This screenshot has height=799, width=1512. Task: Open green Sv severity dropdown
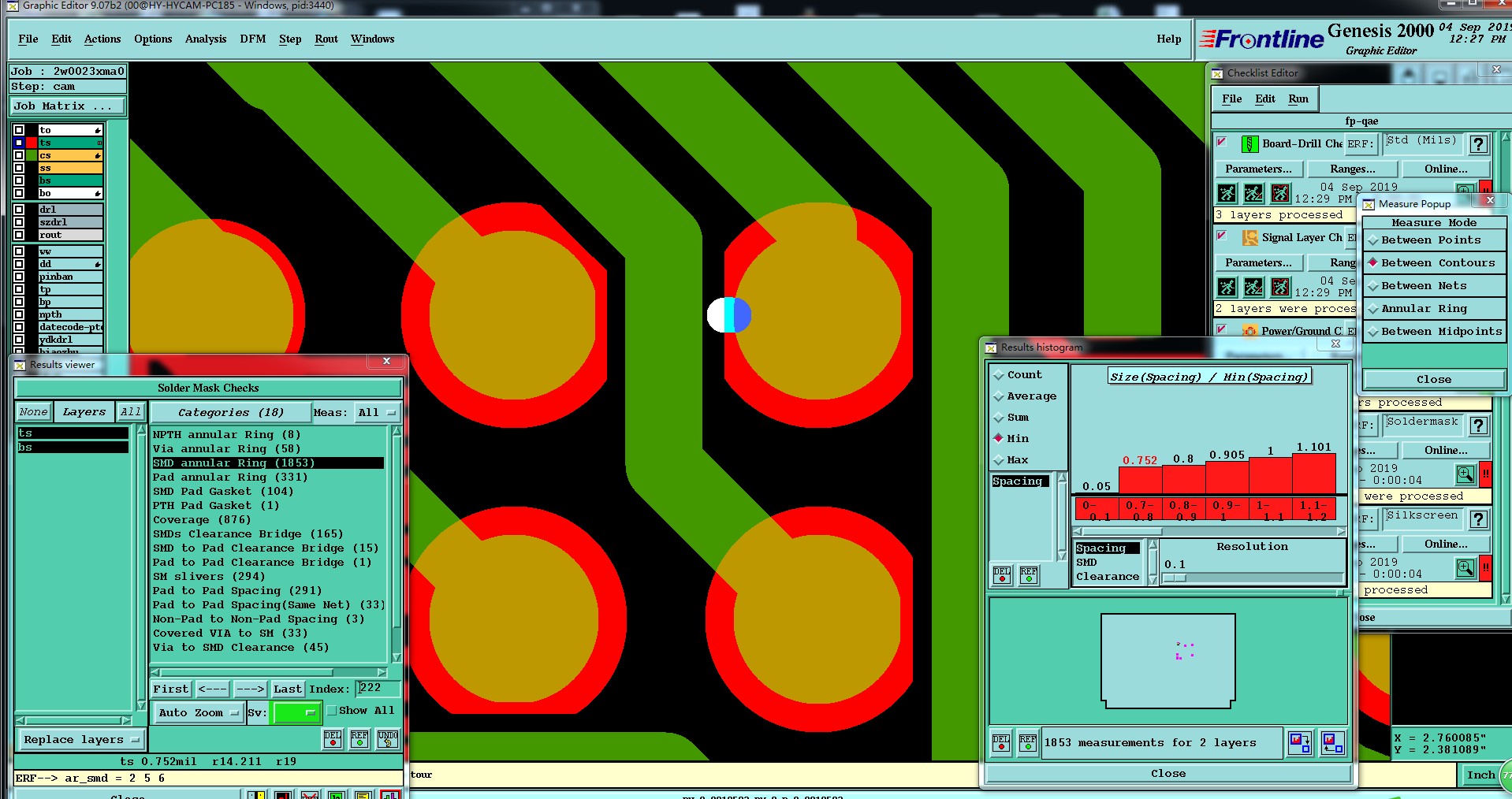(296, 713)
